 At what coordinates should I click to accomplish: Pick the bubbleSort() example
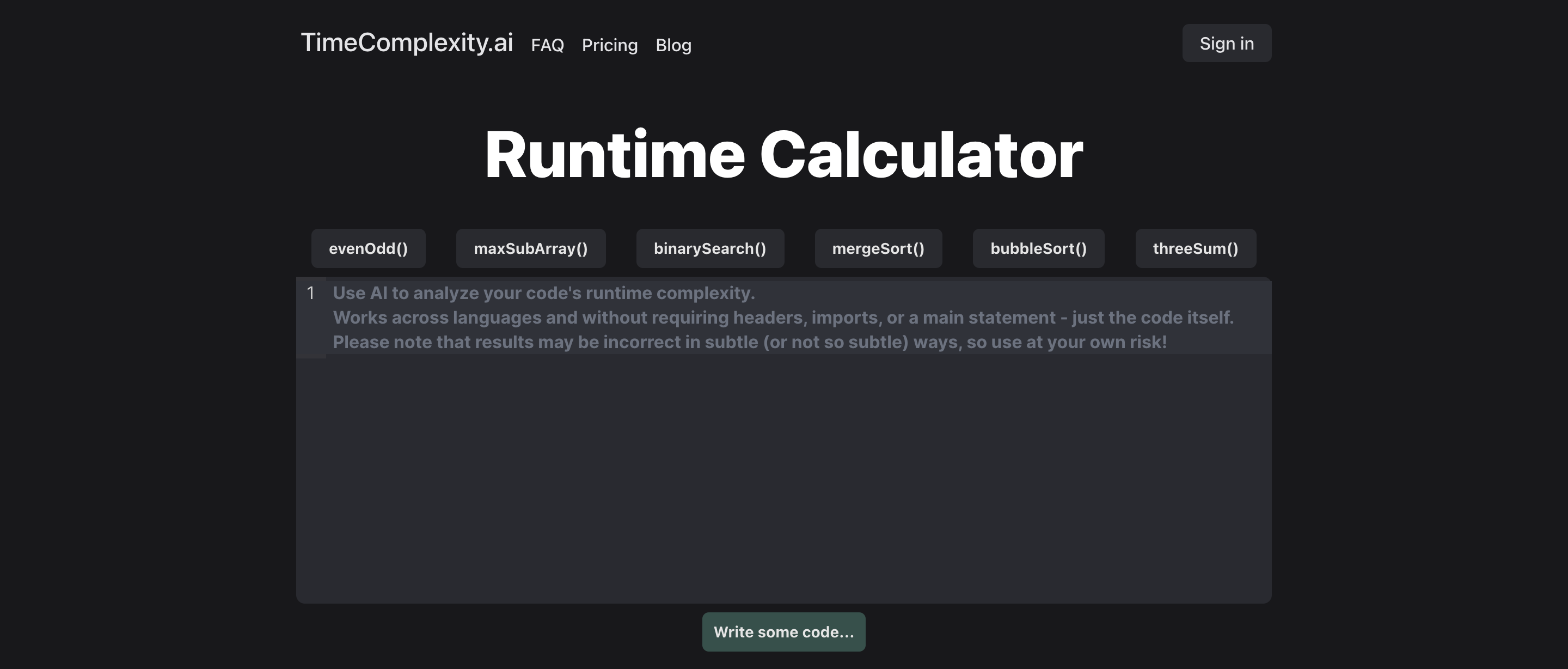coord(1038,248)
